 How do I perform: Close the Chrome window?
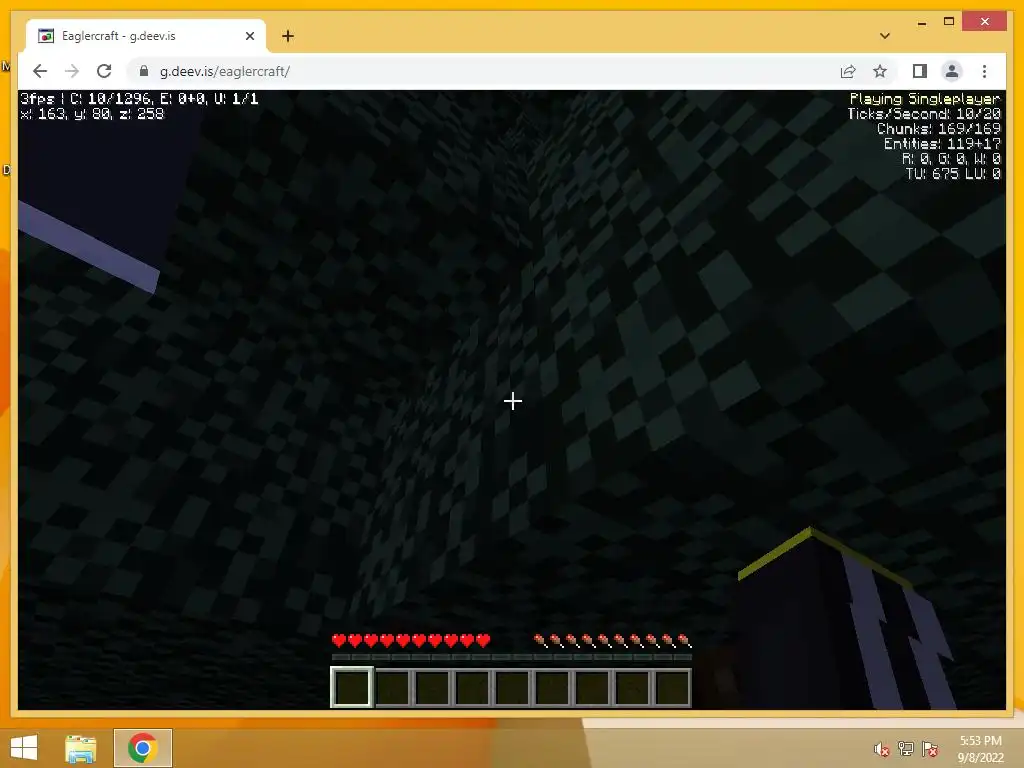(985, 22)
